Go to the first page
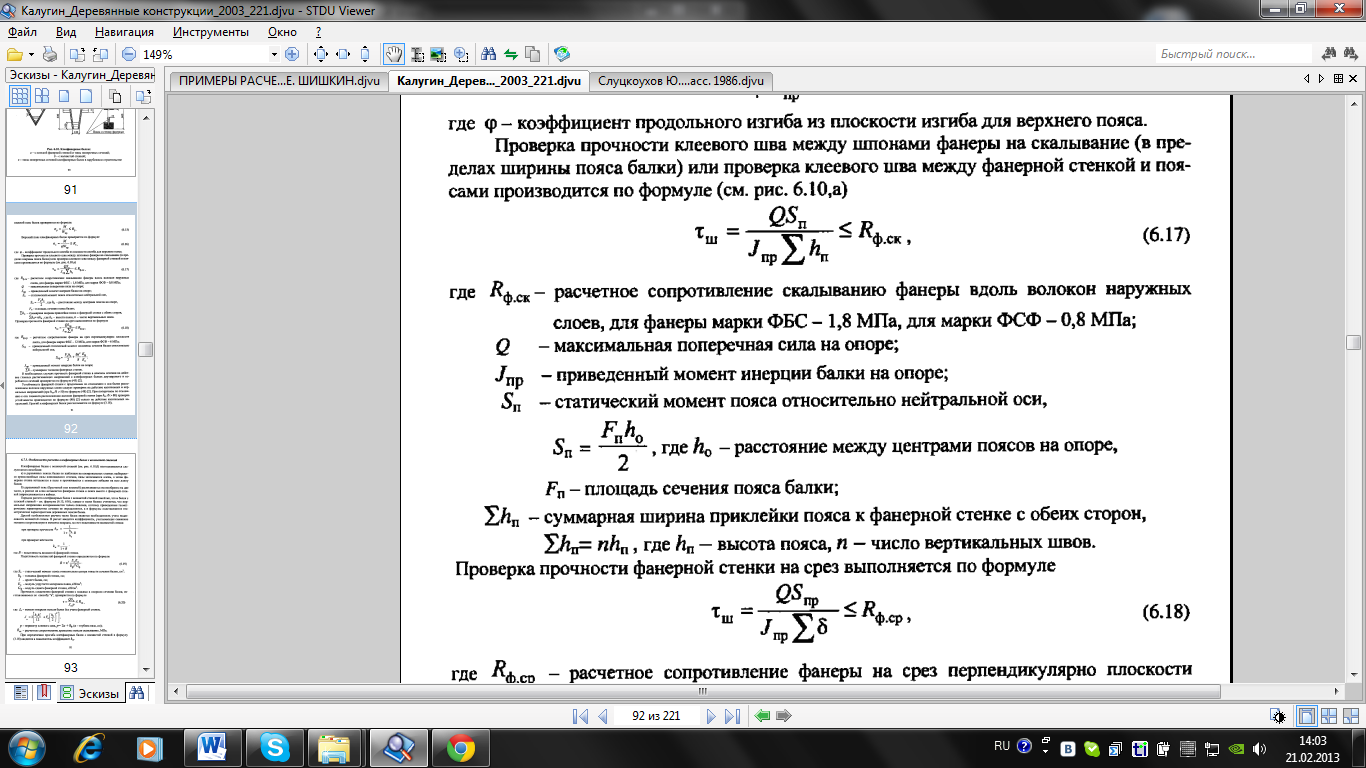The height and width of the screenshot is (768, 1366). pyautogui.click(x=580, y=716)
